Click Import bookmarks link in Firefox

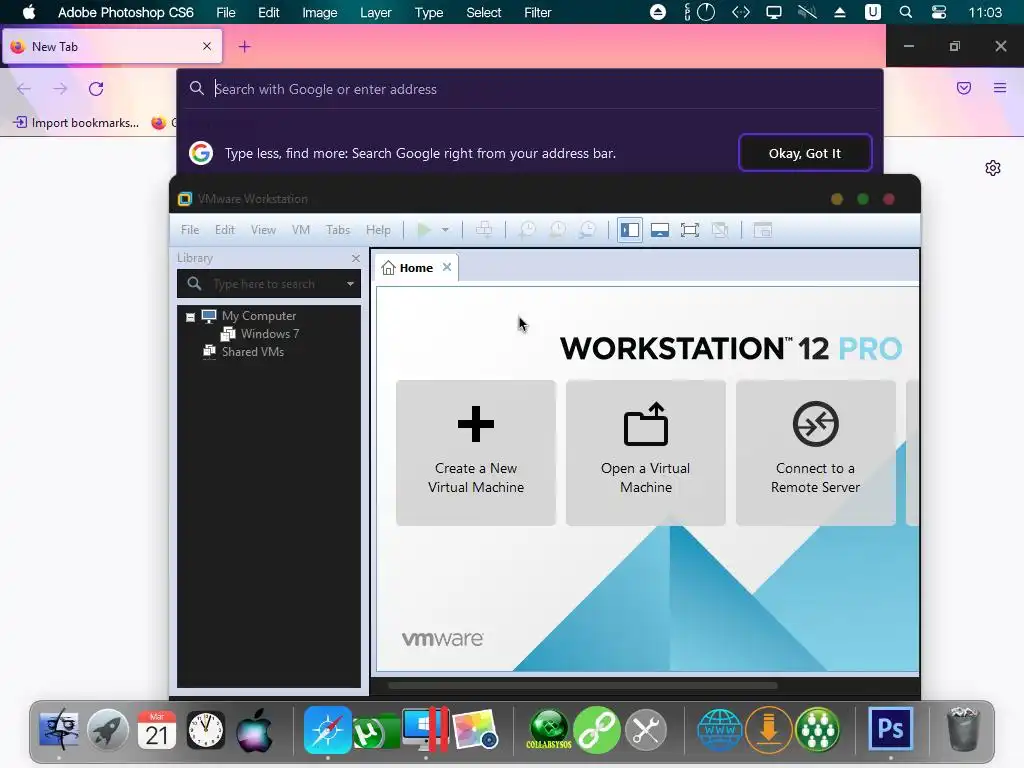pos(76,123)
